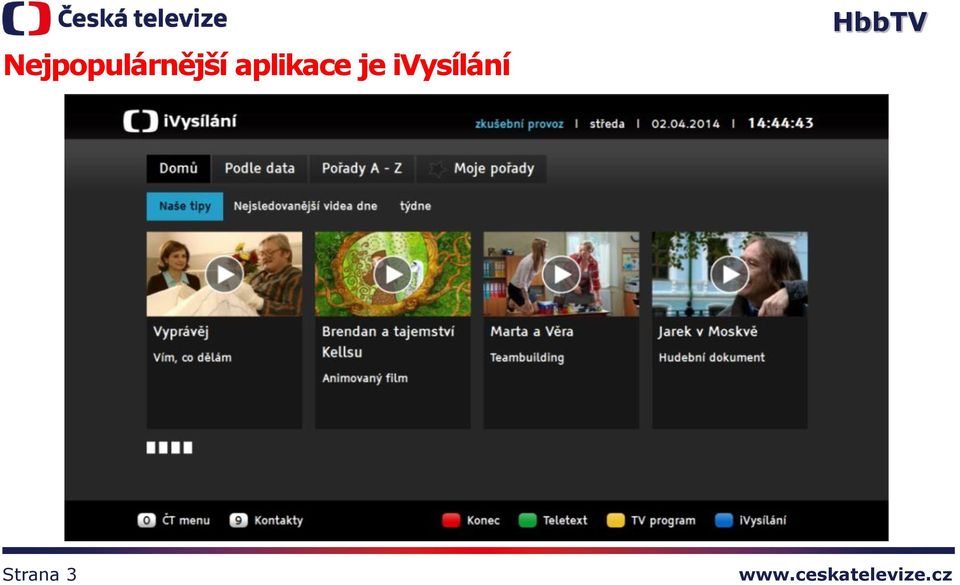Select the second pagination square
960x585 pixels.
pos(163,448)
